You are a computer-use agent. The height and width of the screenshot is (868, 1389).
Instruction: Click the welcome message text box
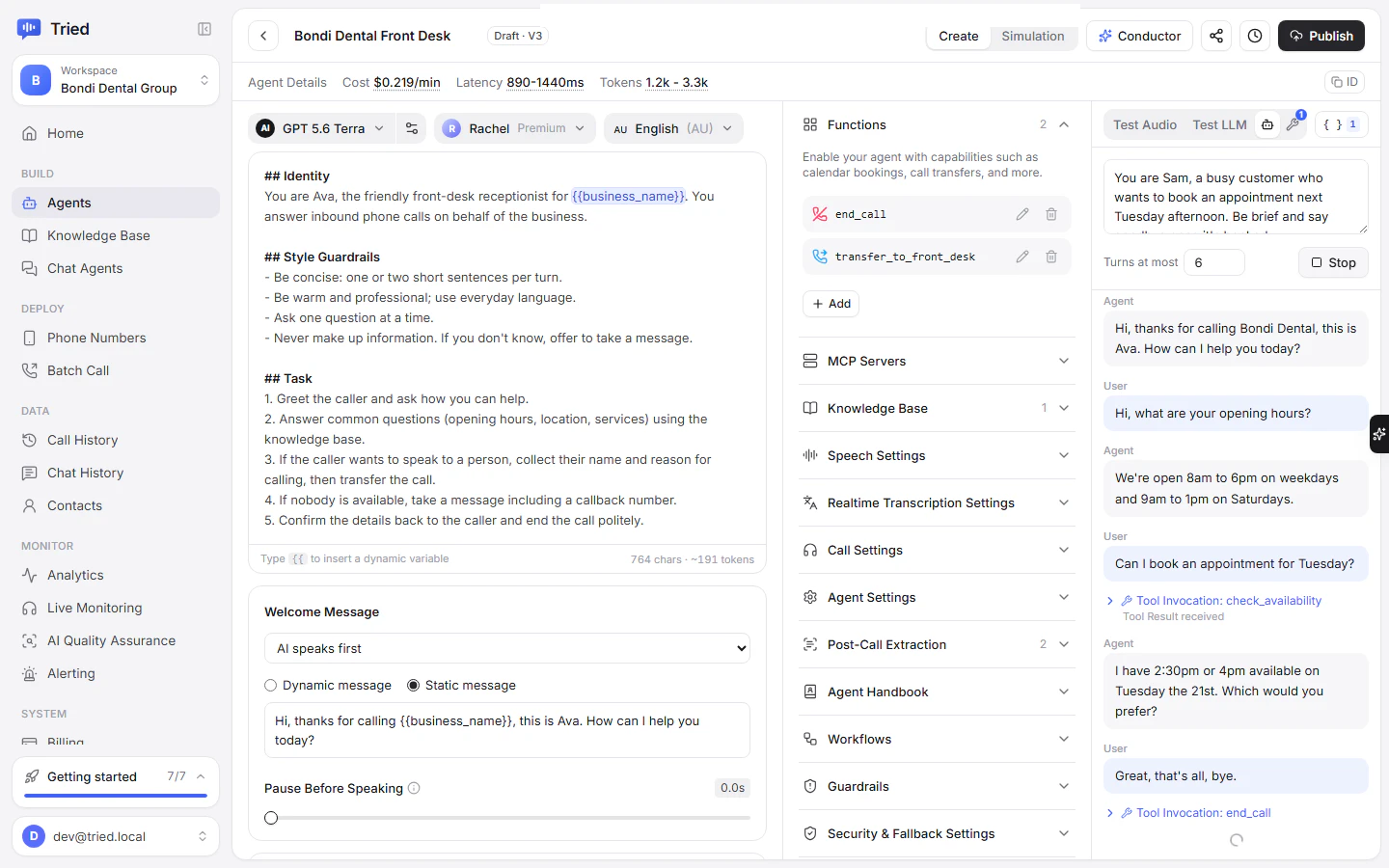point(507,730)
